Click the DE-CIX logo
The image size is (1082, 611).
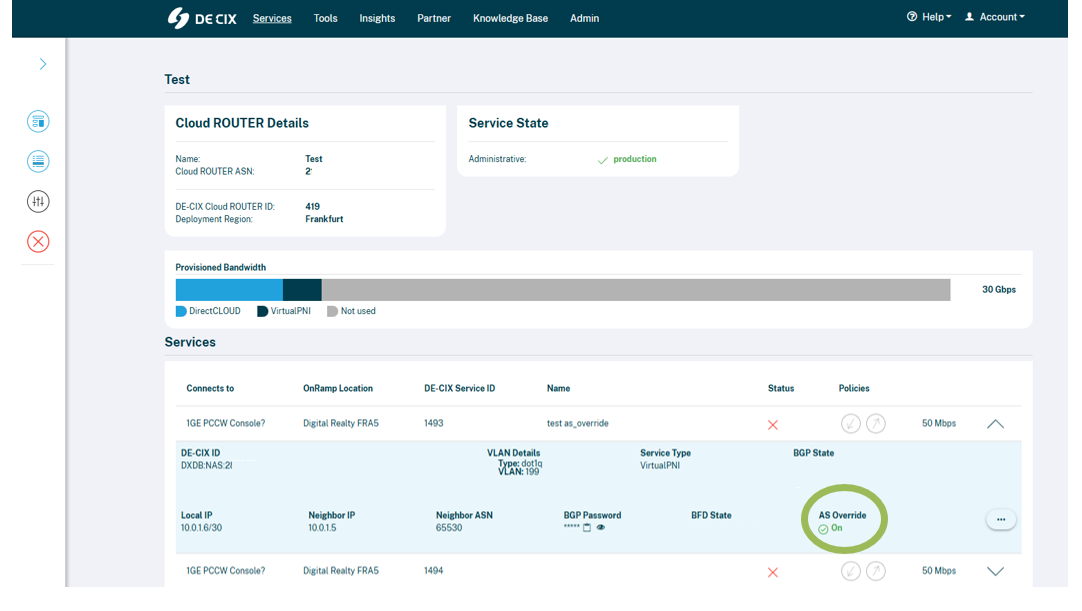pos(201,18)
